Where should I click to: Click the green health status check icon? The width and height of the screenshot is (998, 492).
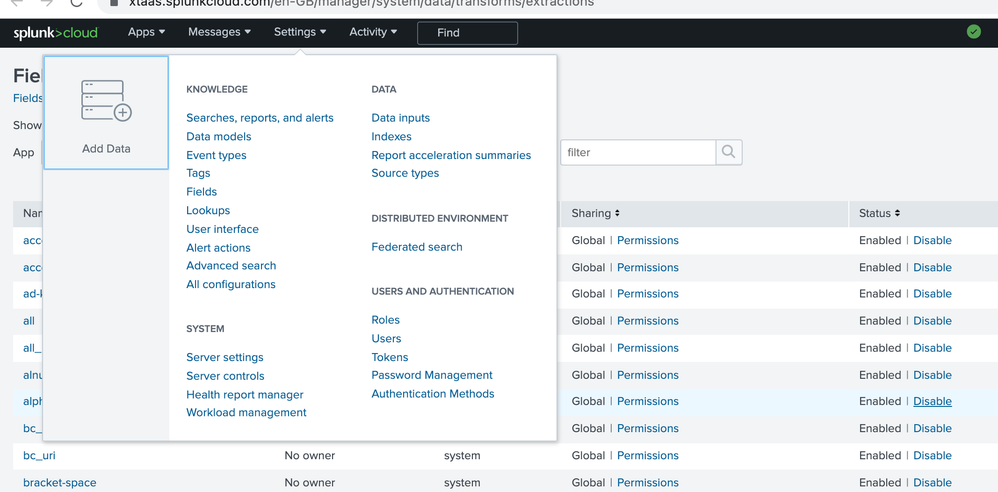pos(973,32)
